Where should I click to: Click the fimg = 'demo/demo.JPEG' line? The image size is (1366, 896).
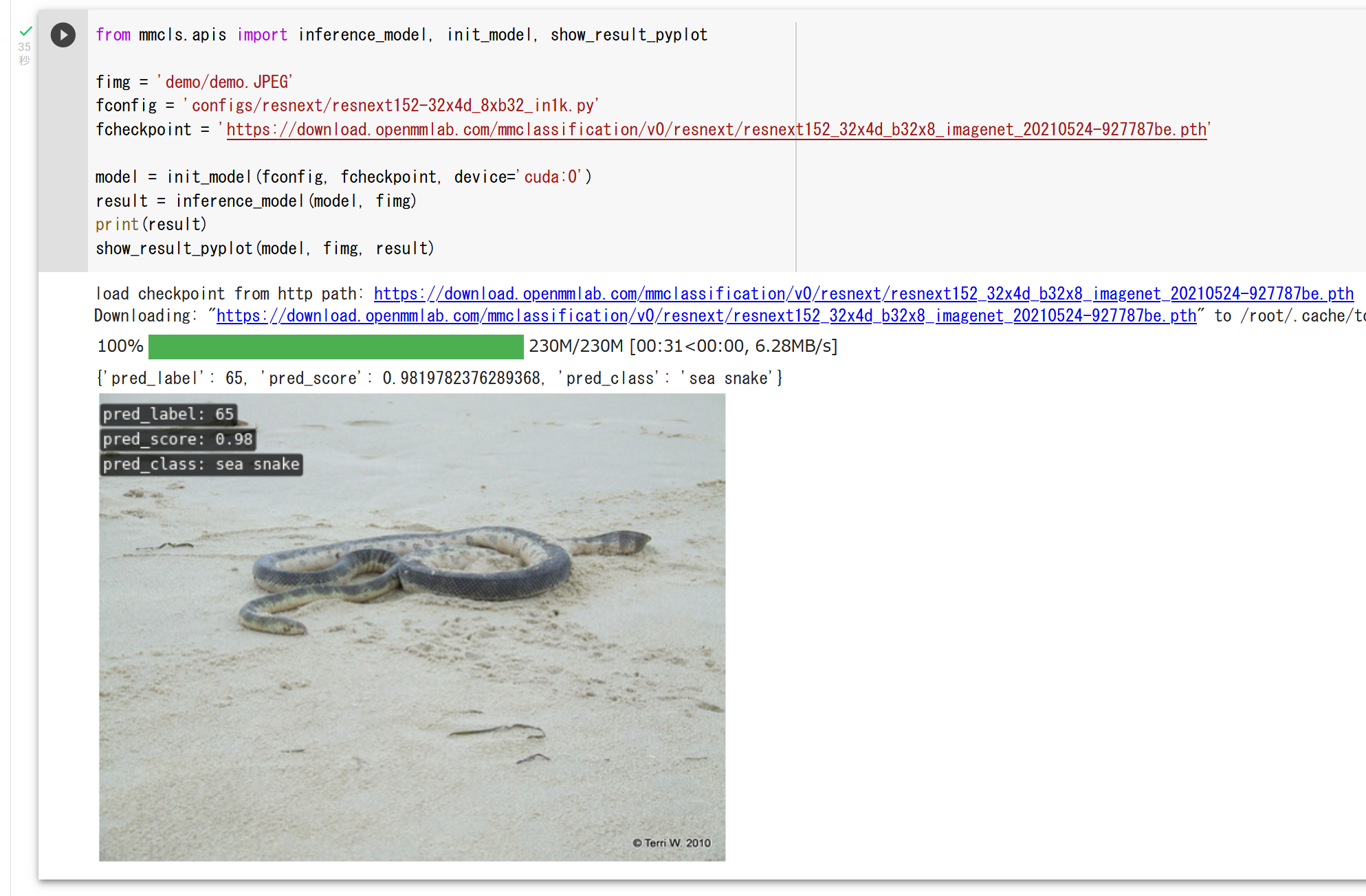tap(195, 82)
